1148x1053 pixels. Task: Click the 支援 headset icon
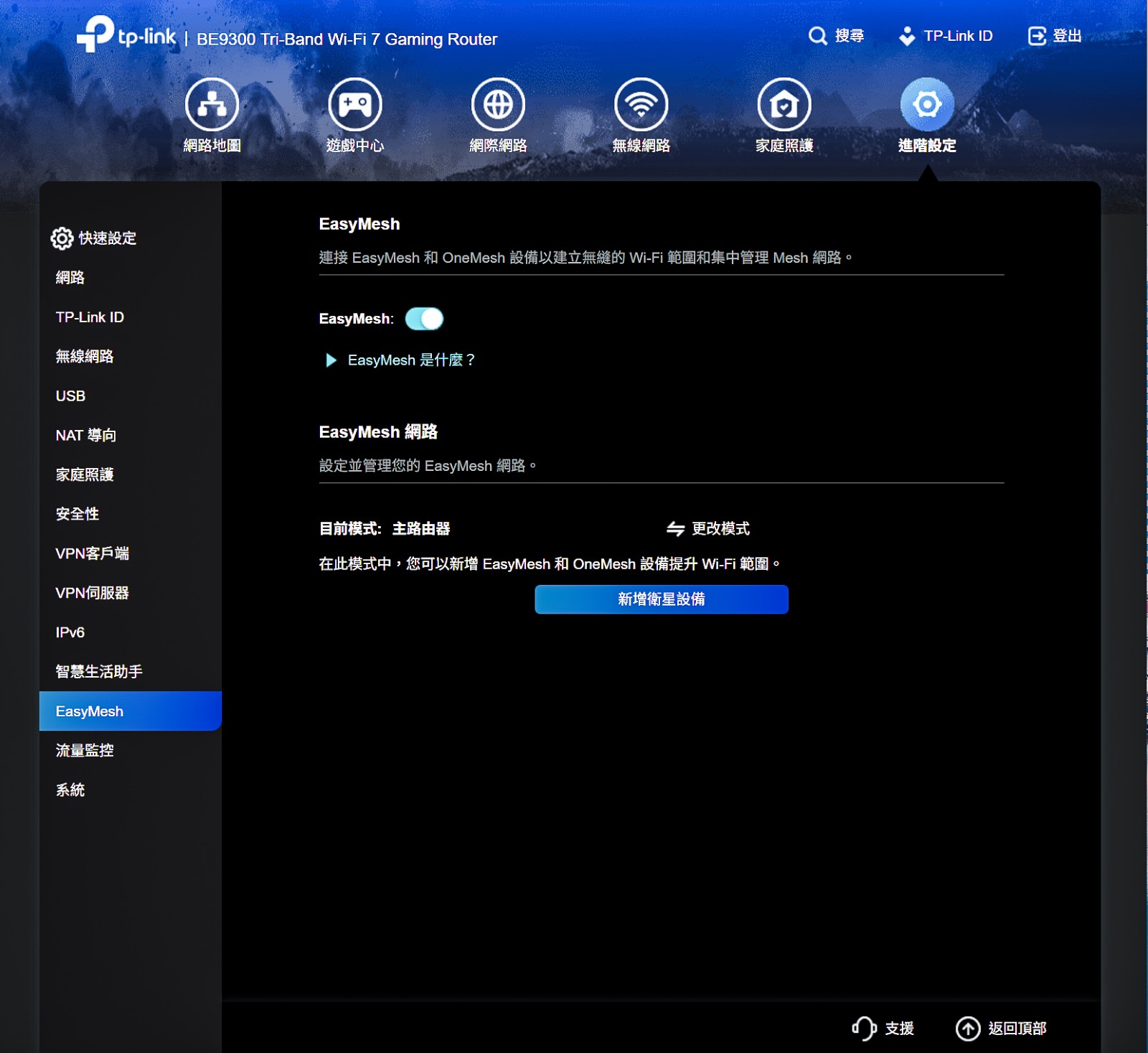click(x=865, y=1029)
